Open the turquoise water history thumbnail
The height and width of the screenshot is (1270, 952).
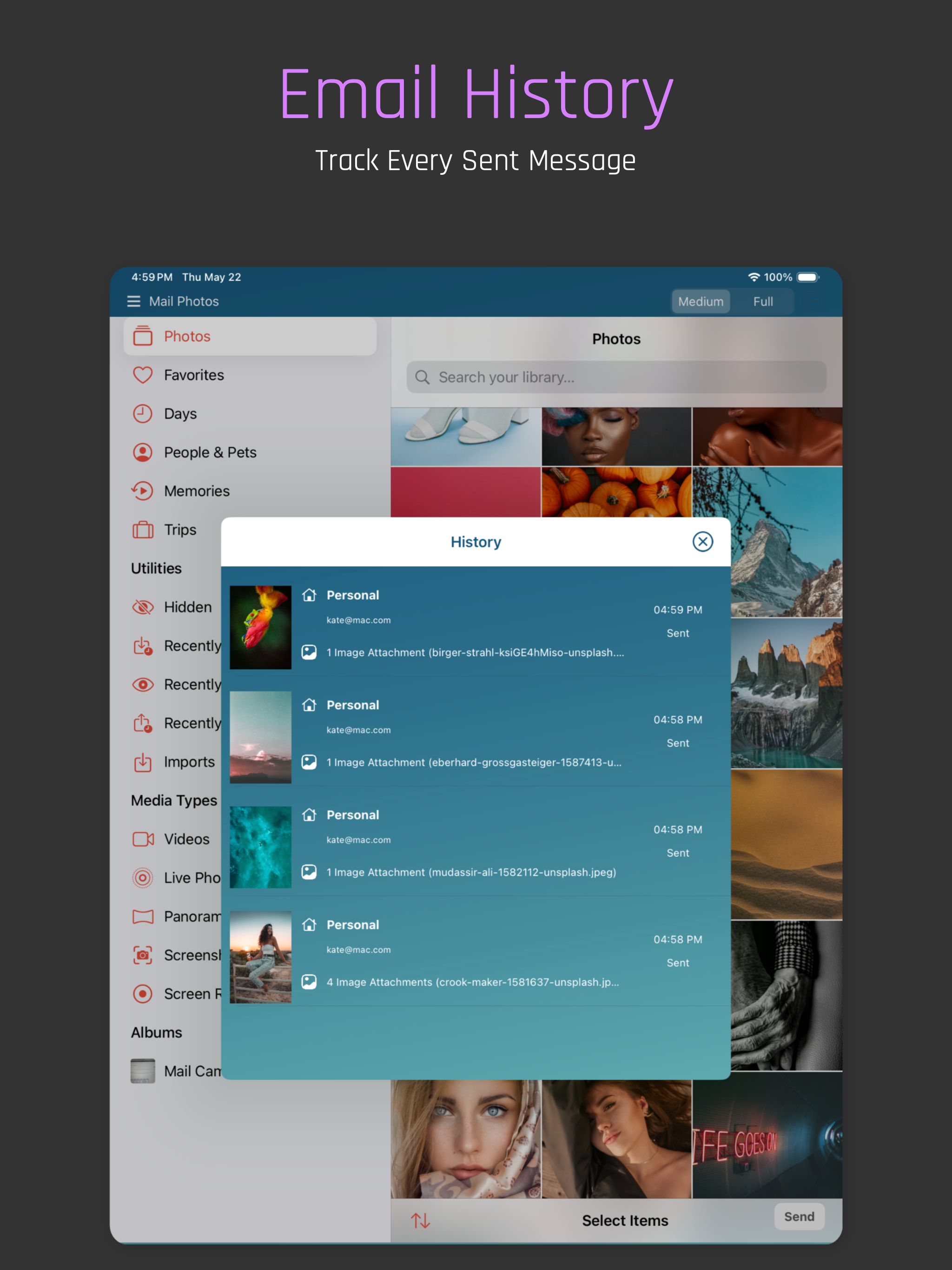pos(261,847)
